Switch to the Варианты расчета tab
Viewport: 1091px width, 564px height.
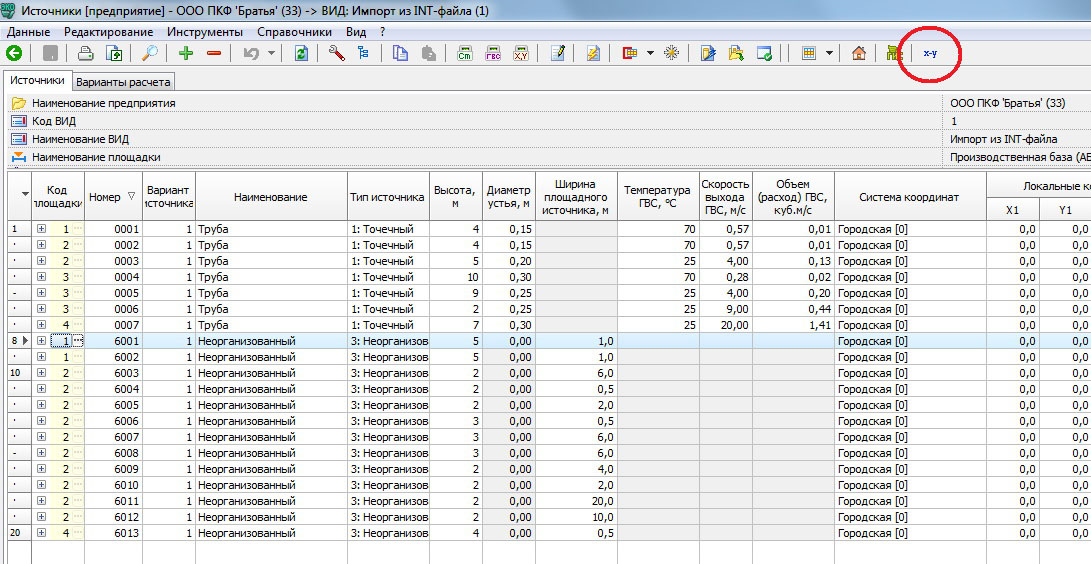click(x=124, y=82)
